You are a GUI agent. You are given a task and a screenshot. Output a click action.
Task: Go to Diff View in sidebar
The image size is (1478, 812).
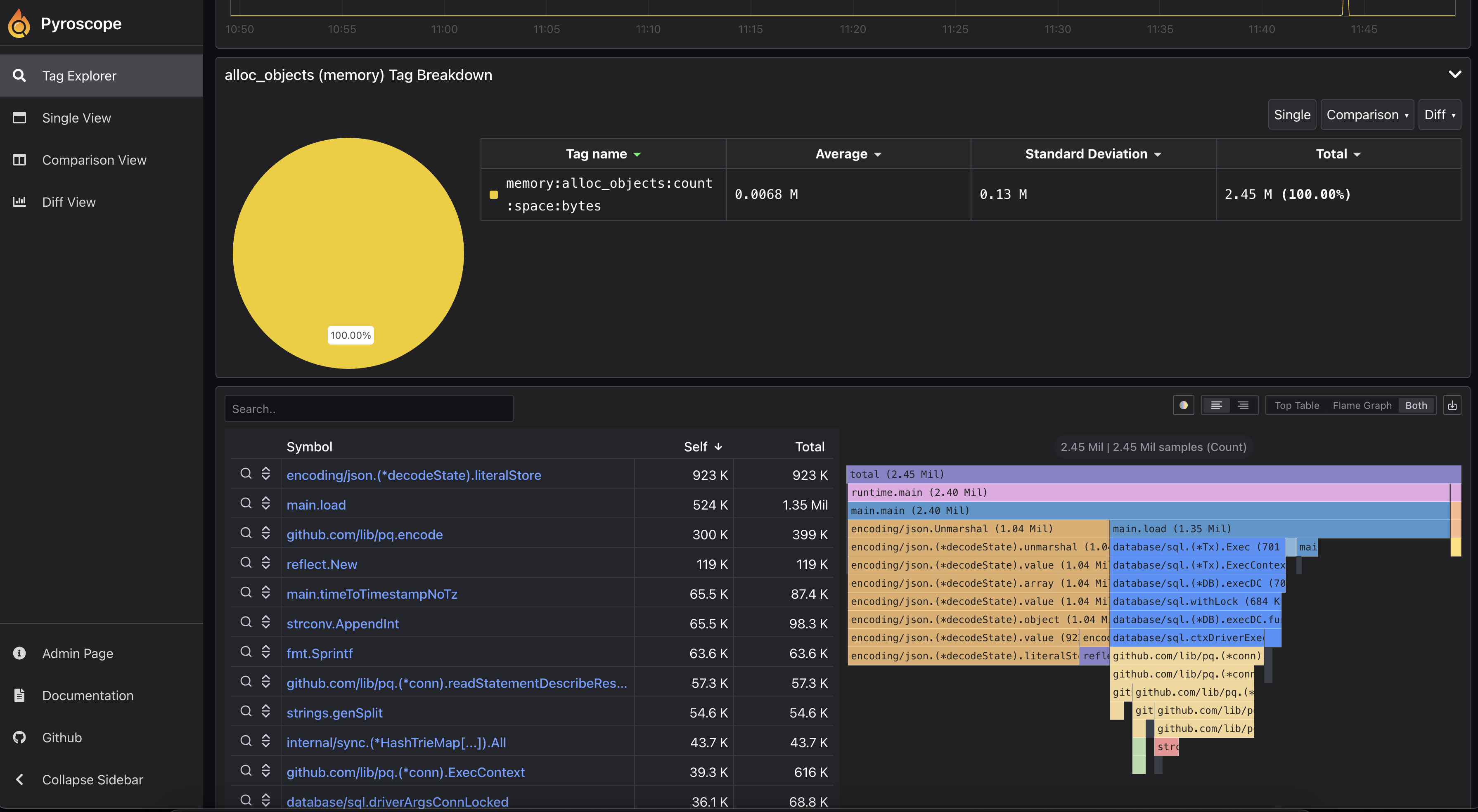tap(69, 202)
